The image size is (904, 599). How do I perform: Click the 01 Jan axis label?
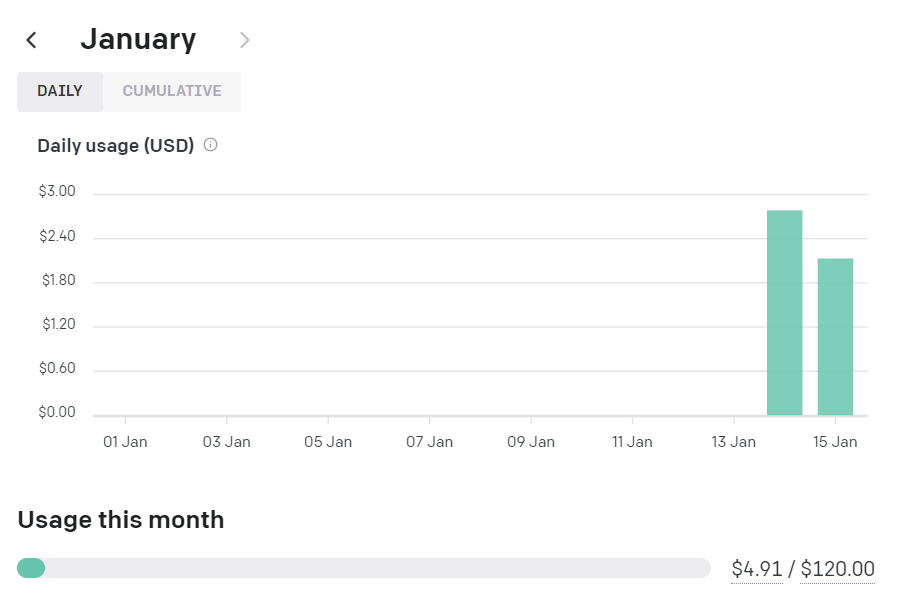(x=125, y=442)
